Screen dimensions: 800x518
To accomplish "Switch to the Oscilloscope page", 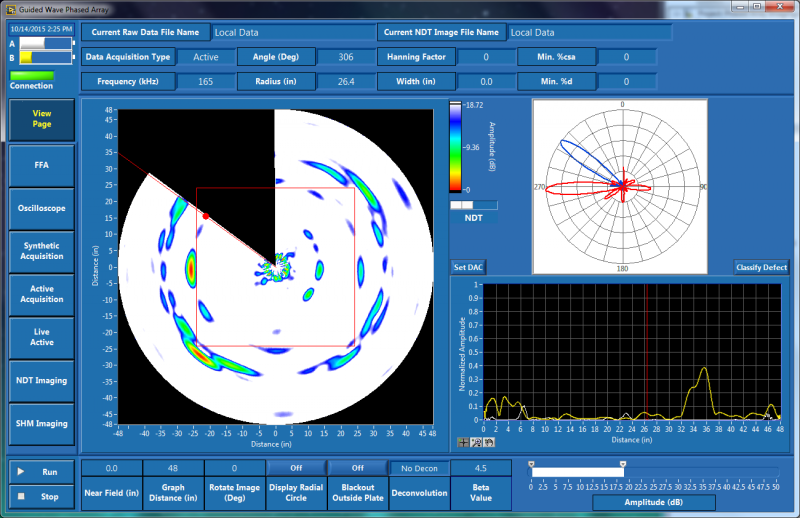I will coord(41,208).
